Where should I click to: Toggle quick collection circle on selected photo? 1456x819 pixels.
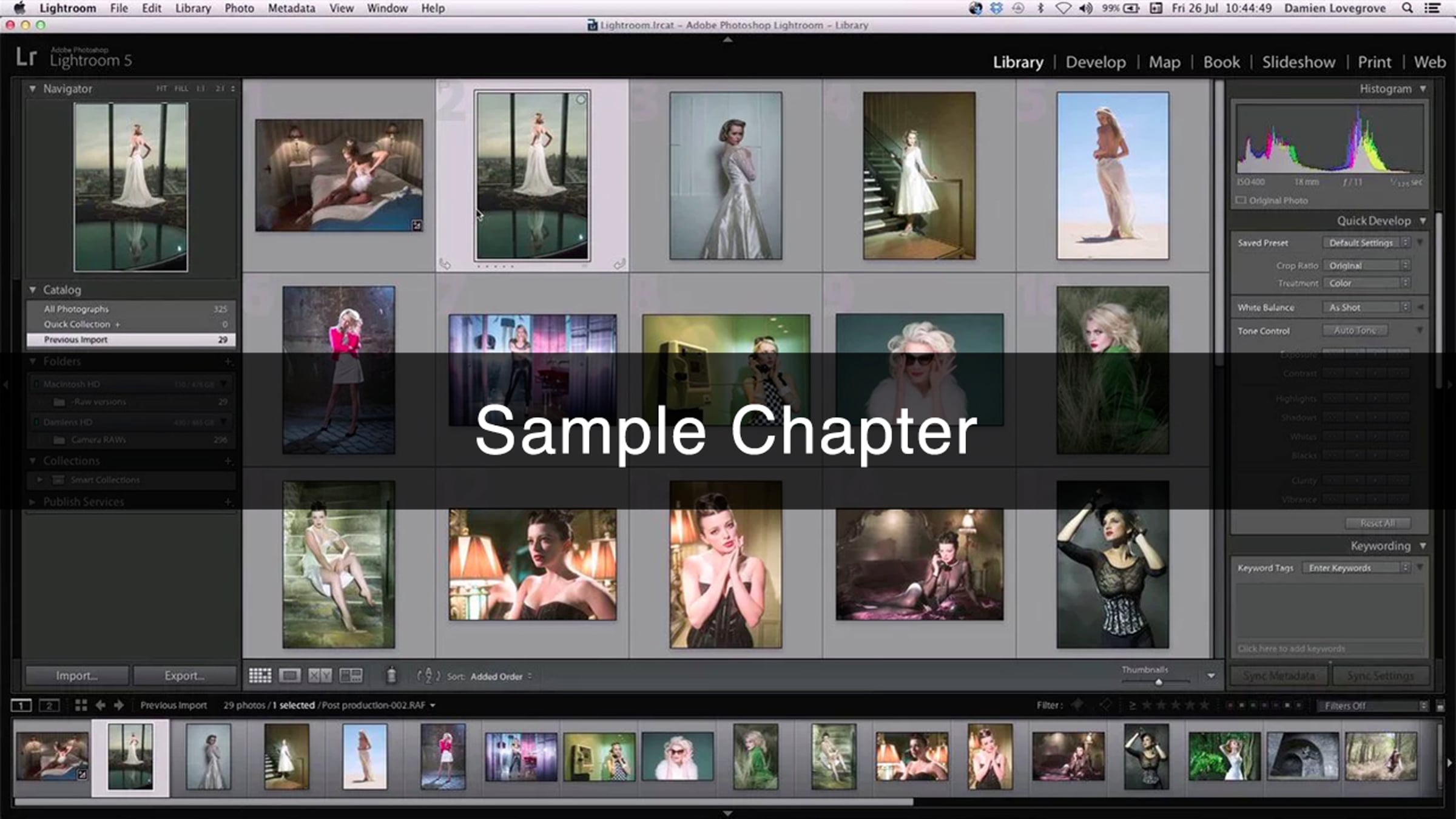pos(581,99)
